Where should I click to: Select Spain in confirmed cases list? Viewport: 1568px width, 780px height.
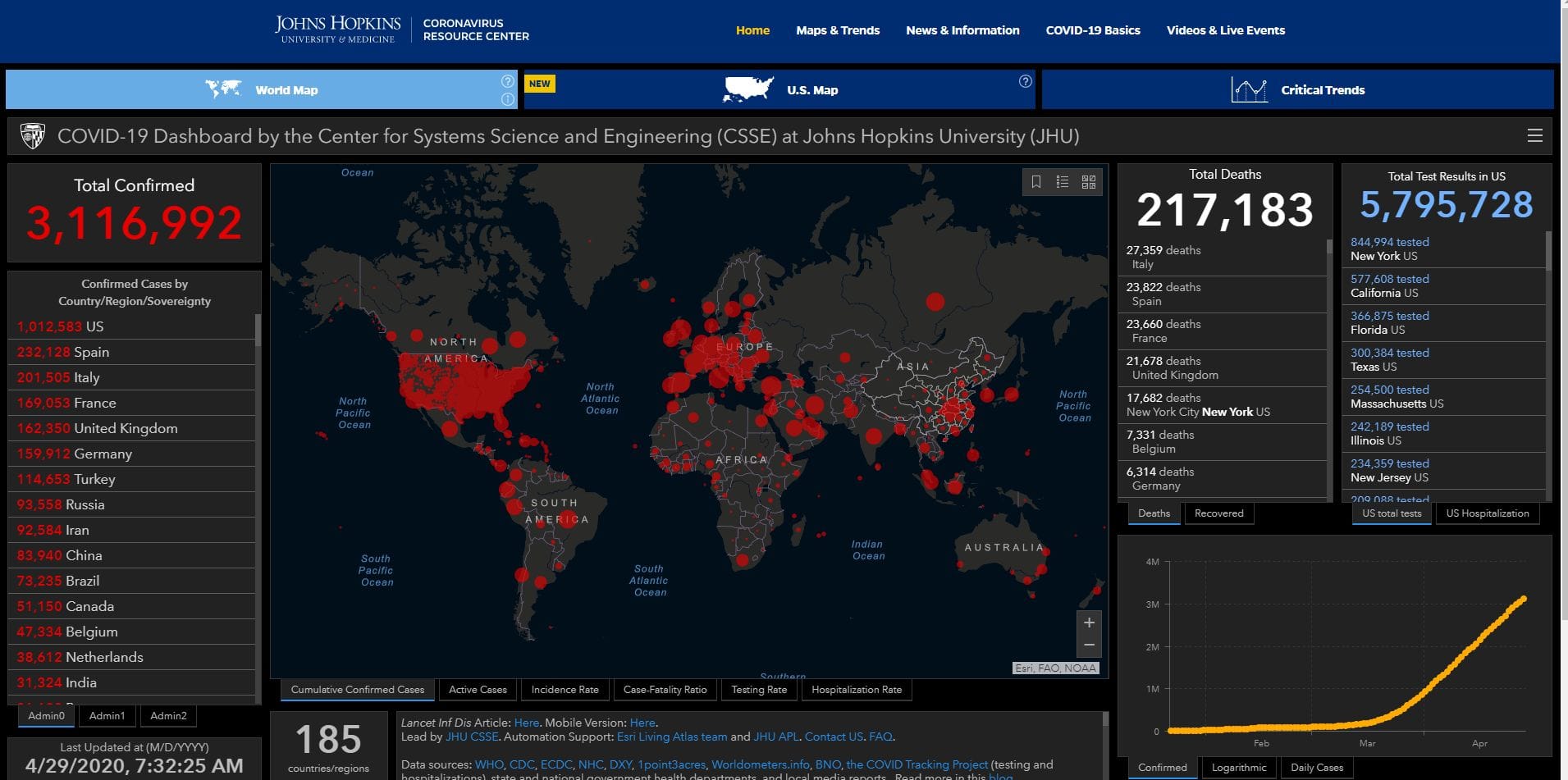pos(131,352)
